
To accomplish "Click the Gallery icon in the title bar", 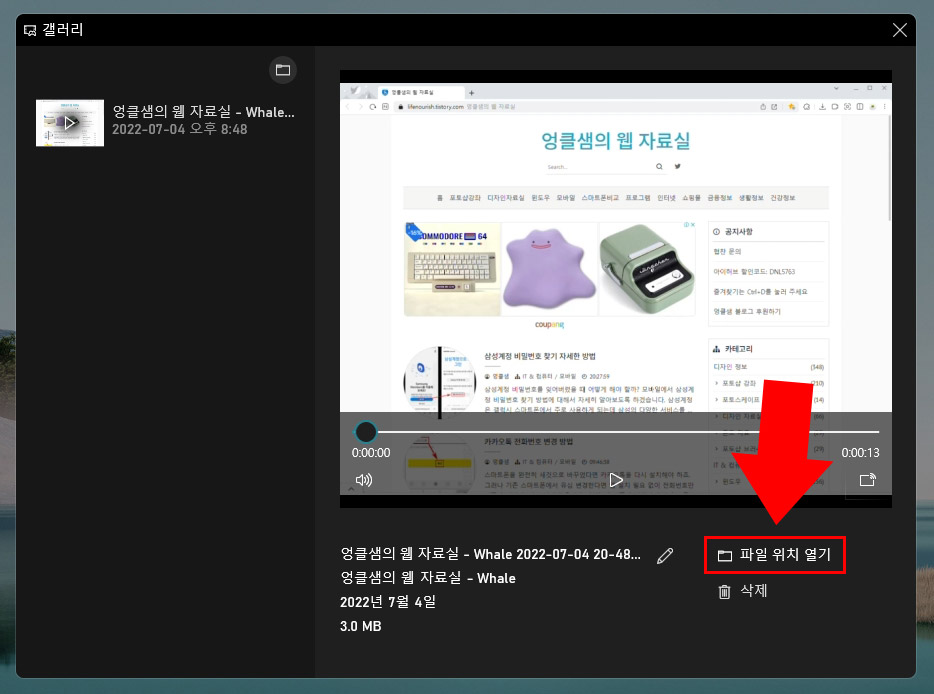I will [x=28, y=30].
